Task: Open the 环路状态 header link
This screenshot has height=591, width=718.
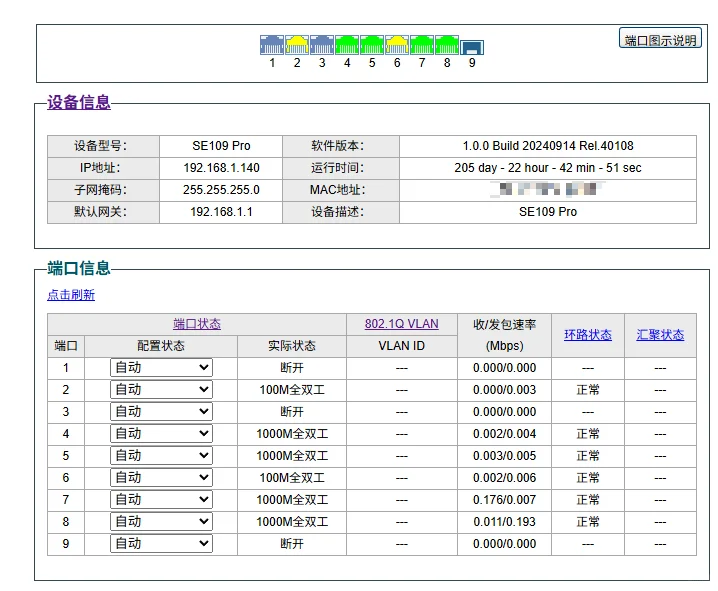Action: coord(588,335)
